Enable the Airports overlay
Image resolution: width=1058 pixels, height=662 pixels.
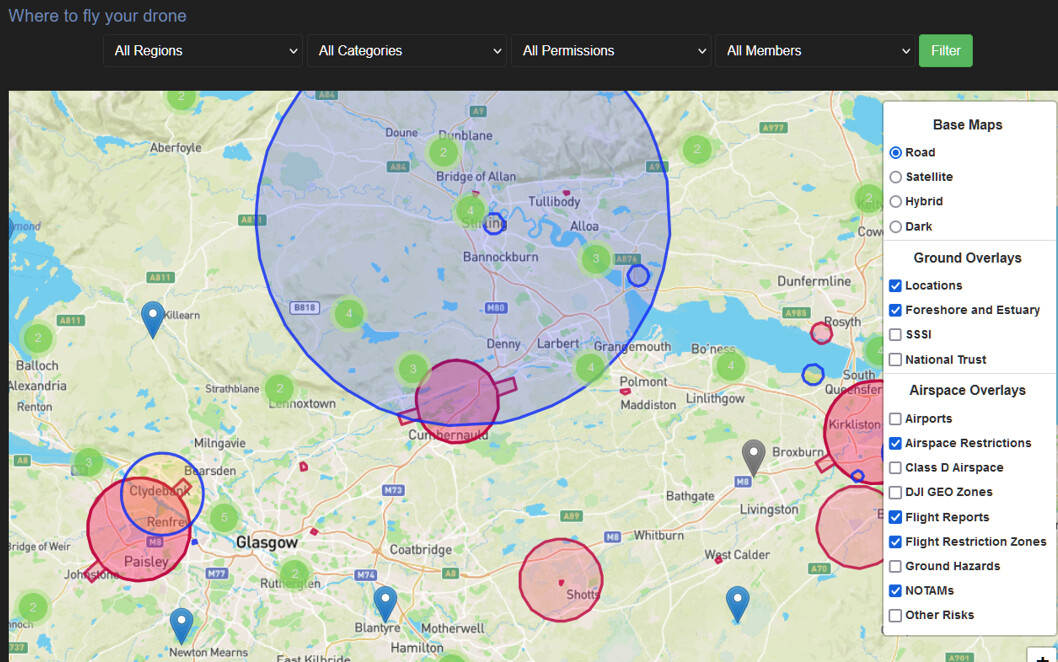(x=895, y=419)
